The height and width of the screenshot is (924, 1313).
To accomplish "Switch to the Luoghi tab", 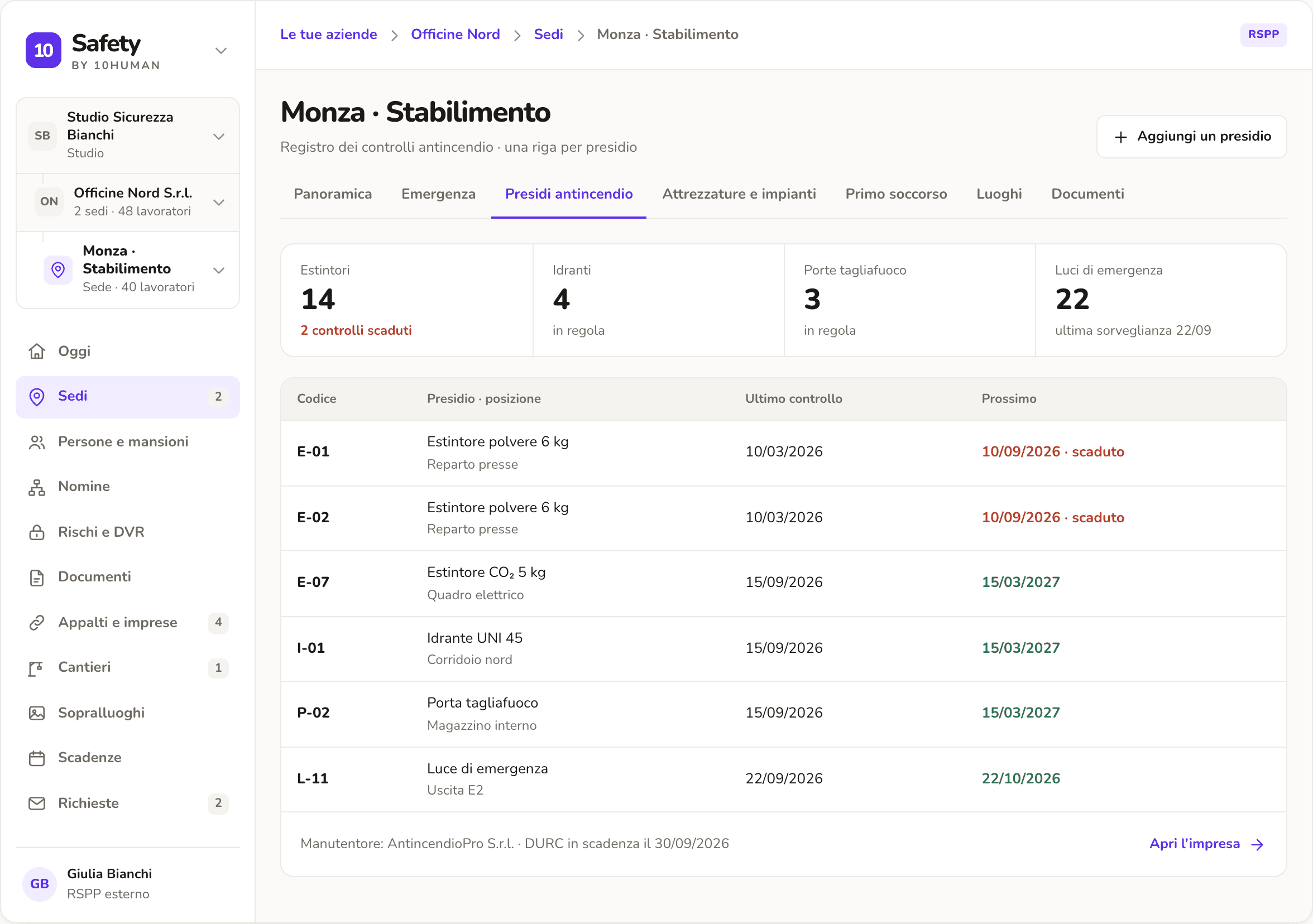I will [x=999, y=194].
